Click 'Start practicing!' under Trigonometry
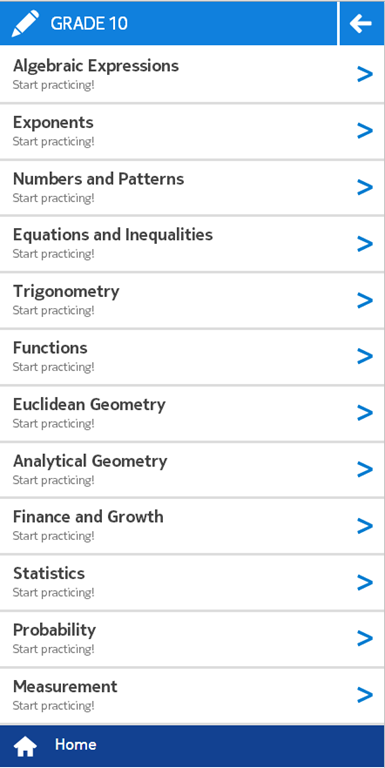 [53, 311]
